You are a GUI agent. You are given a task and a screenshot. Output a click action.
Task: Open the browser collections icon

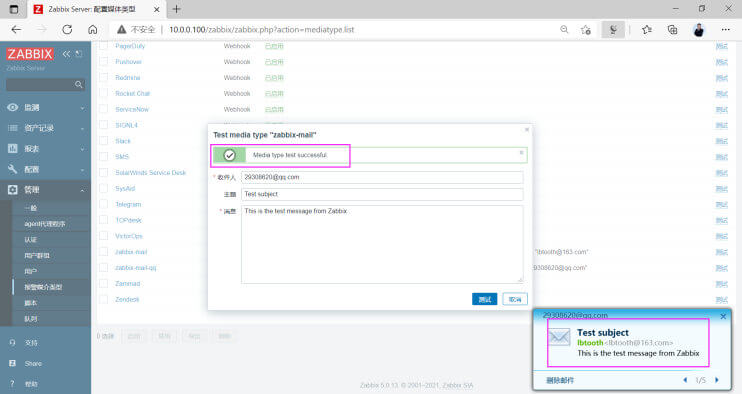672,29
